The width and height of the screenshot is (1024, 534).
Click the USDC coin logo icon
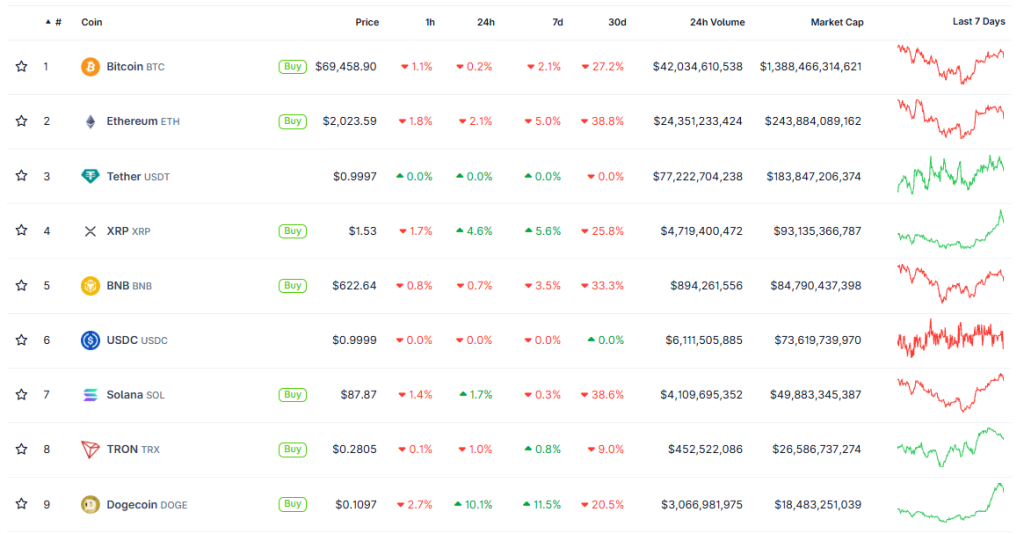point(90,340)
